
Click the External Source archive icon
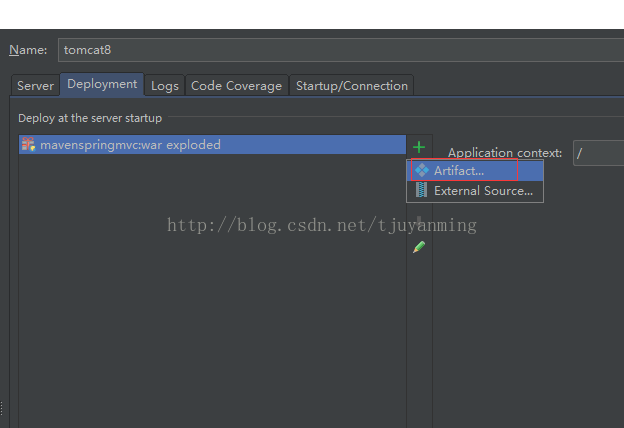coord(422,190)
